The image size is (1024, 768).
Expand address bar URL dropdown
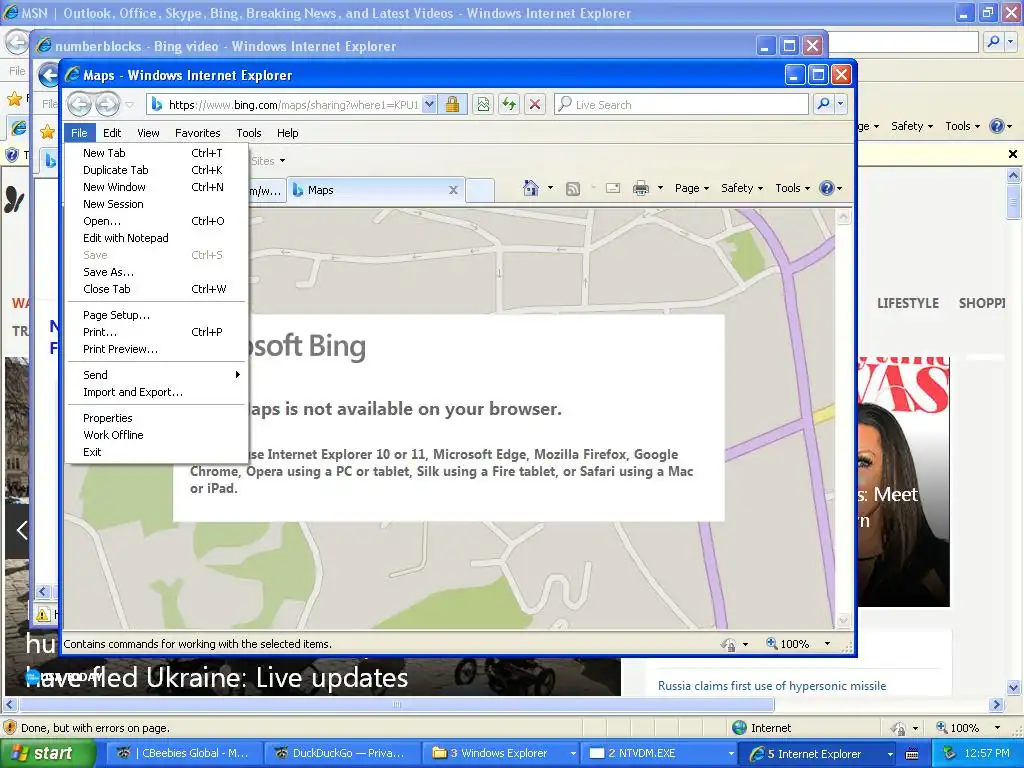[429, 104]
